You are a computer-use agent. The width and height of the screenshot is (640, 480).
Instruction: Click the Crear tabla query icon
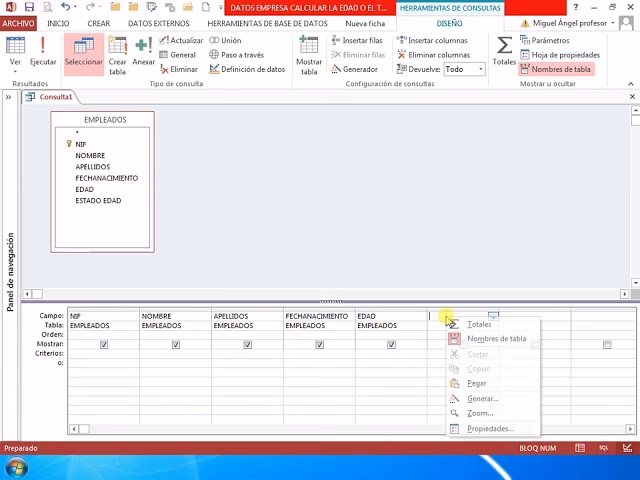[117, 56]
